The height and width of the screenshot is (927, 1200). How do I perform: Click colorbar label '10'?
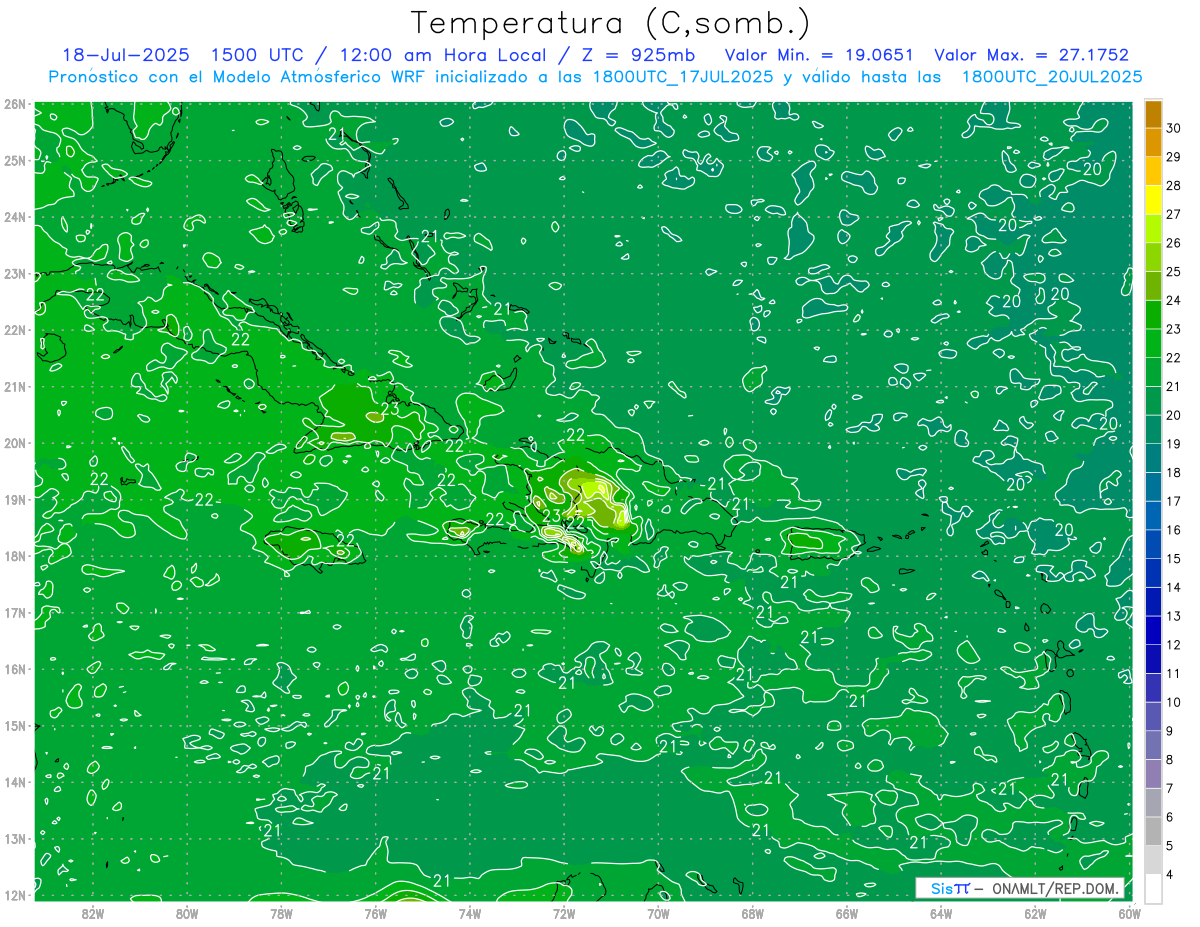pyautogui.click(x=1175, y=702)
